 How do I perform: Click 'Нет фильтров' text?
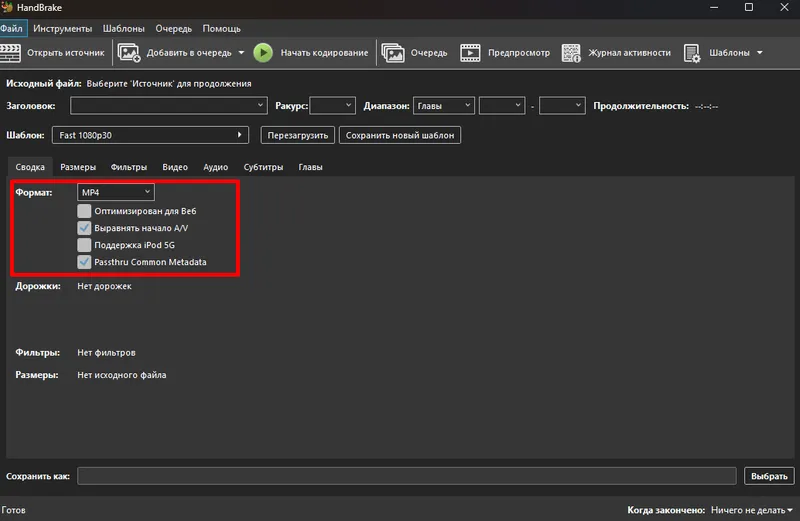click(x=107, y=353)
